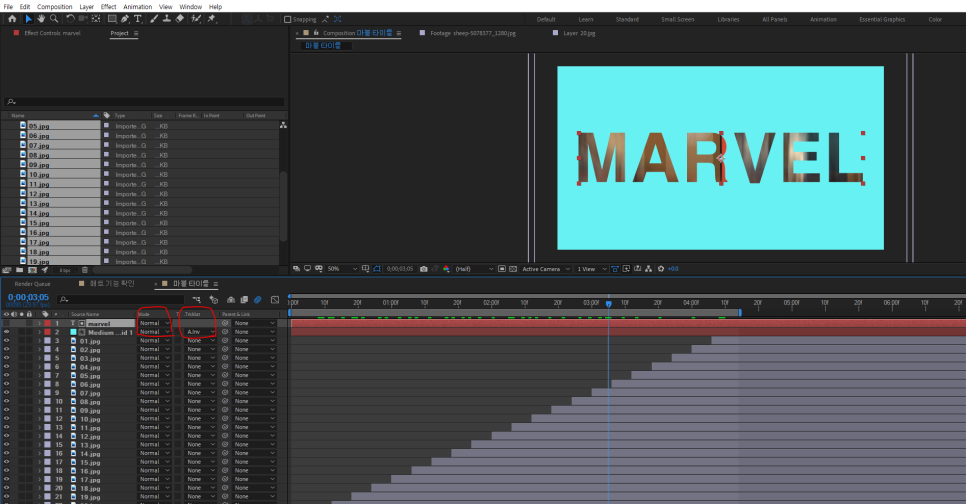Click the pick whip icon for marvel layer
The height and width of the screenshot is (504, 966).
coord(225,323)
